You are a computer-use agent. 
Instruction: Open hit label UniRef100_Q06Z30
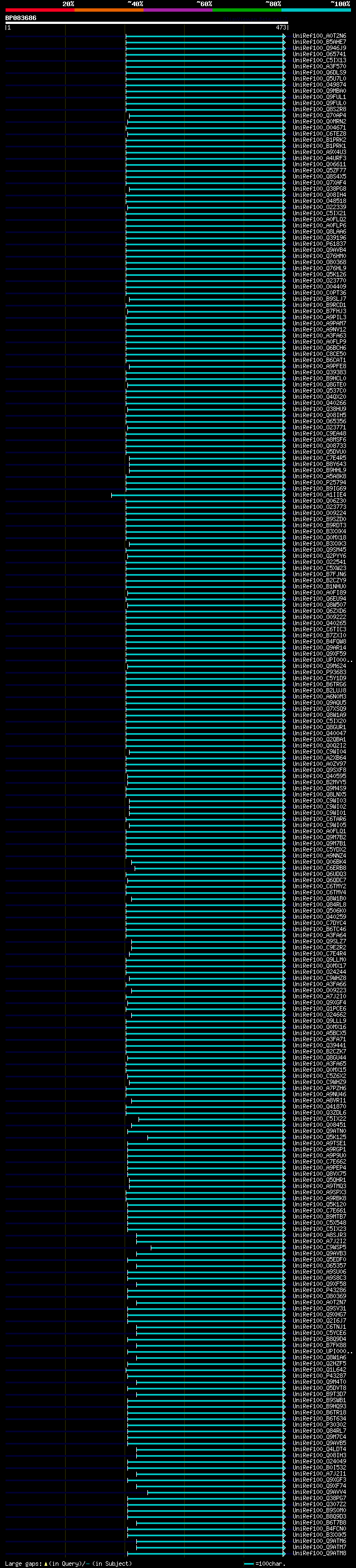coord(319,501)
